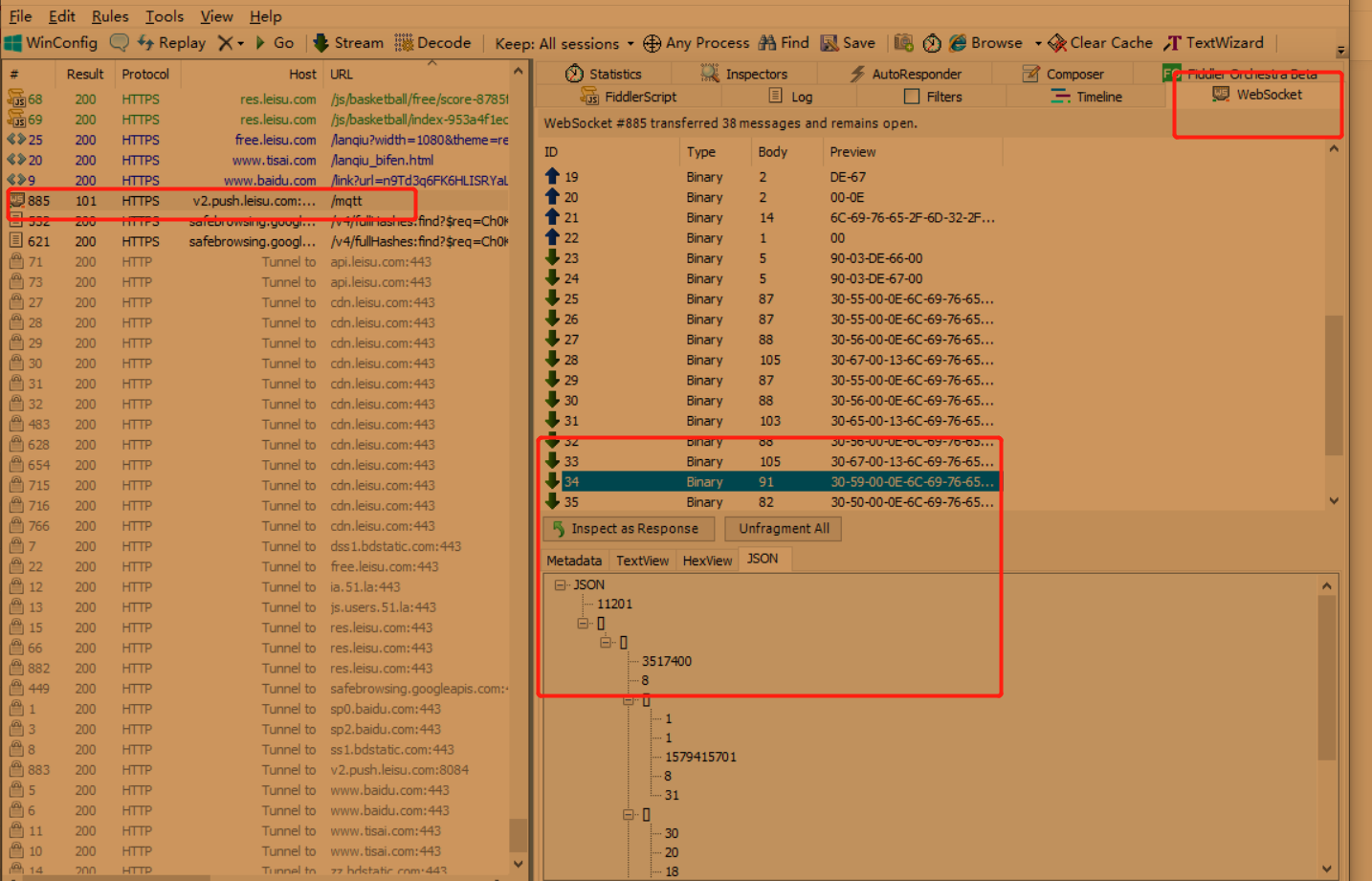Open the Browse dropdown arrow
1372x881 pixels.
pos(1038,44)
